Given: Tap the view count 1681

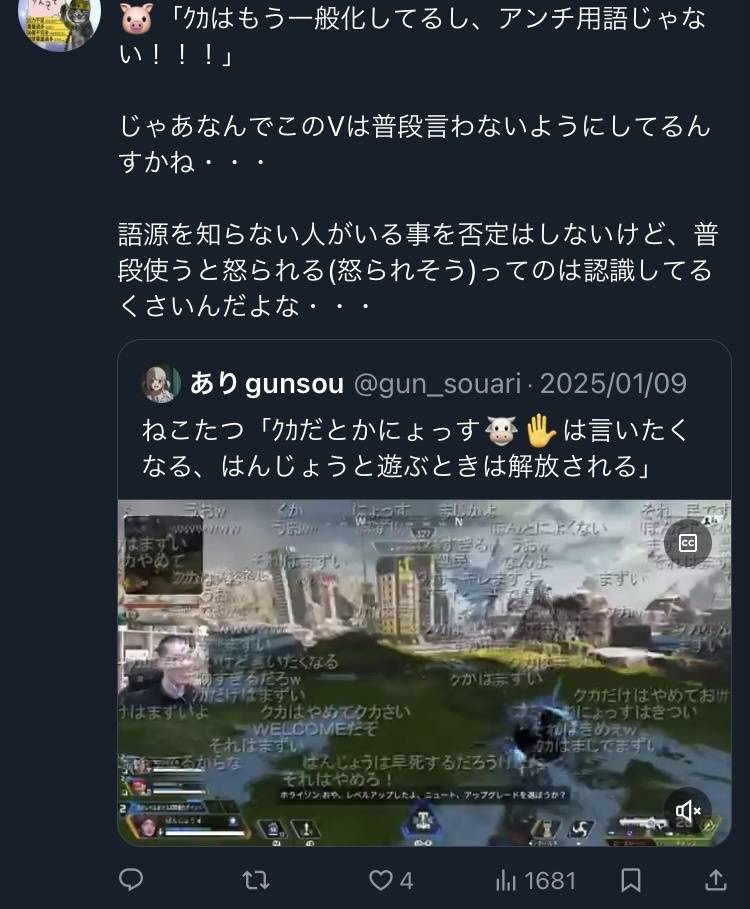Looking at the screenshot, I should (549, 881).
